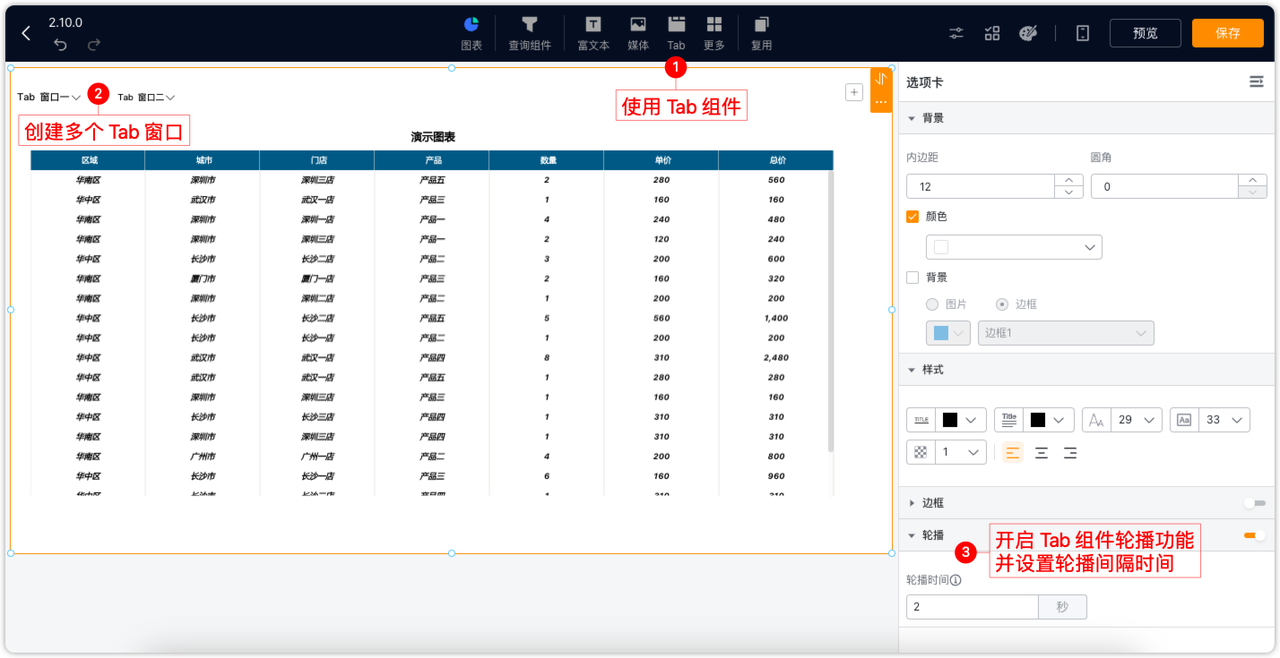Click the 预览 preview button
Viewport: 1280px width, 658px height.
click(x=1144, y=32)
